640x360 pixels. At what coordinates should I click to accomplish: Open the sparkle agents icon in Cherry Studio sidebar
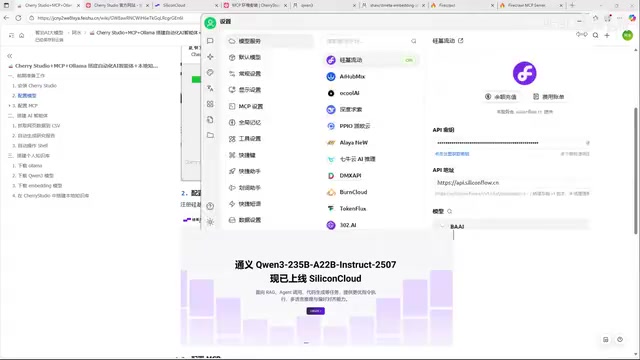pyautogui.click(x=210, y=57)
